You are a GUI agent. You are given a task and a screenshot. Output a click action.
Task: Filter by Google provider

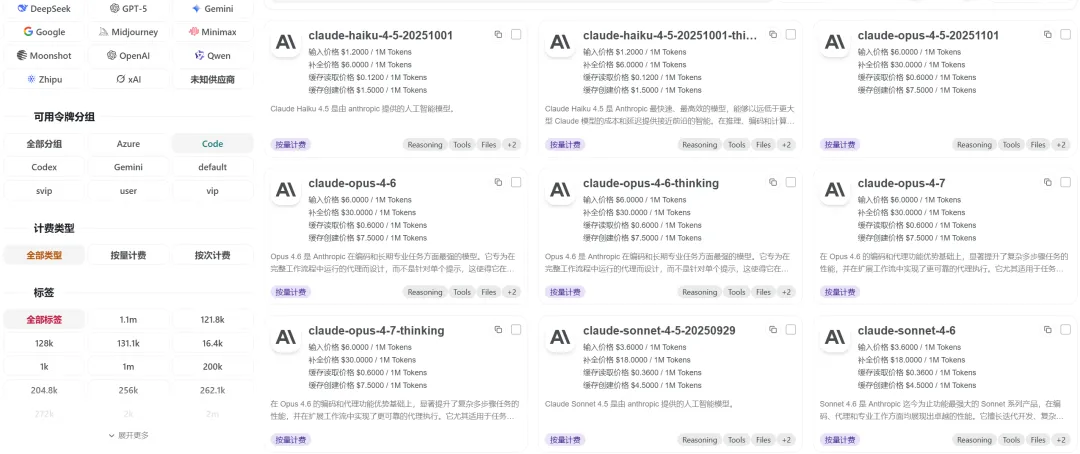point(44,32)
